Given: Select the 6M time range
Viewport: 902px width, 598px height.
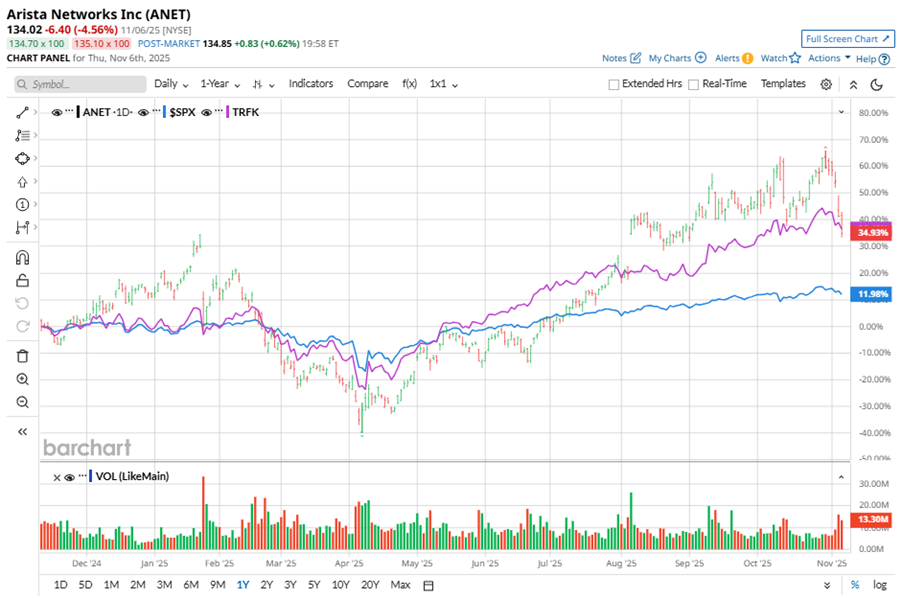Looking at the screenshot, I should tap(190, 584).
